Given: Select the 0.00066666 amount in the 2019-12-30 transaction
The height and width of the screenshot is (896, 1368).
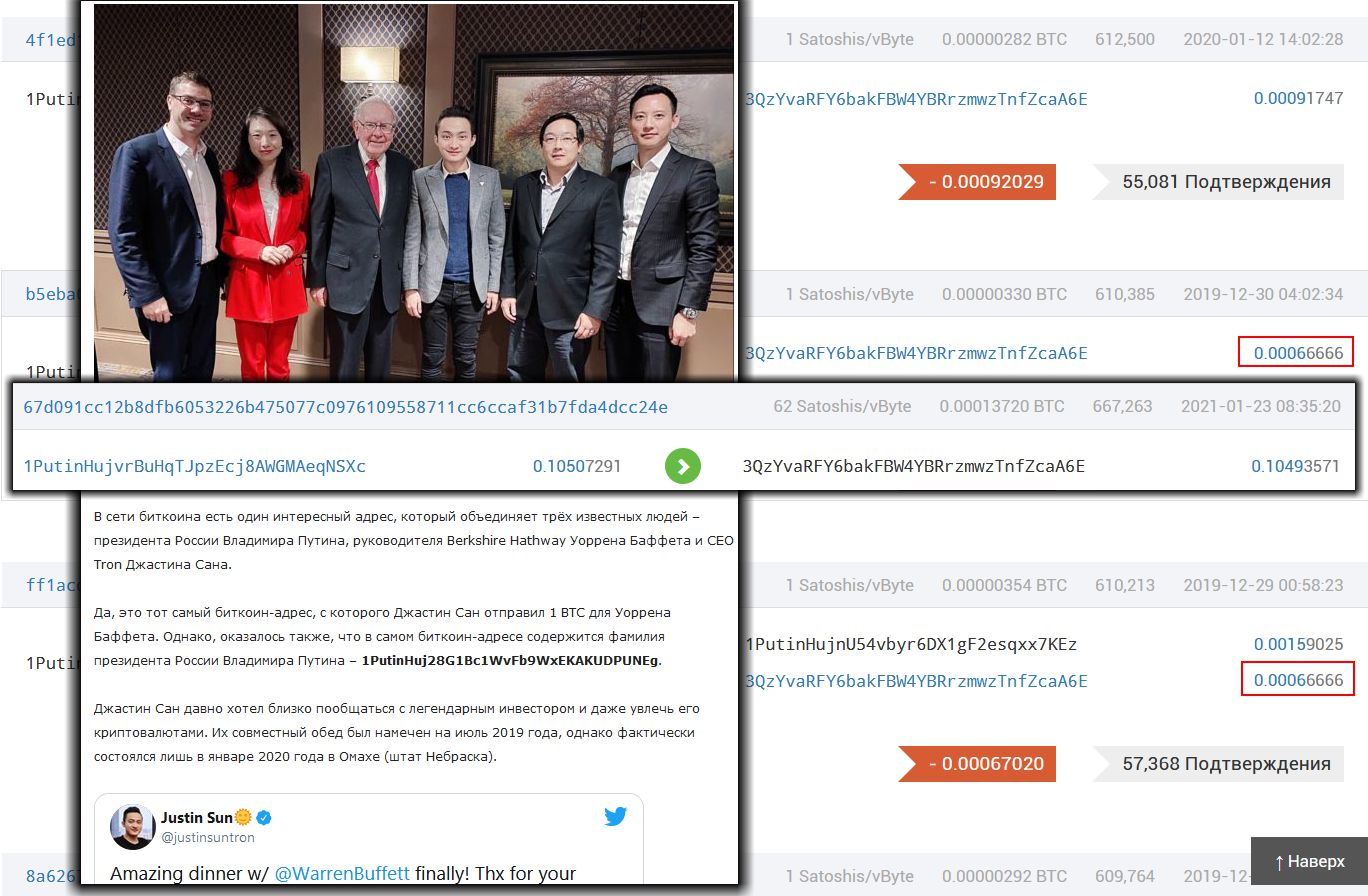Looking at the screenshot, I should [x=1298, y=353].
